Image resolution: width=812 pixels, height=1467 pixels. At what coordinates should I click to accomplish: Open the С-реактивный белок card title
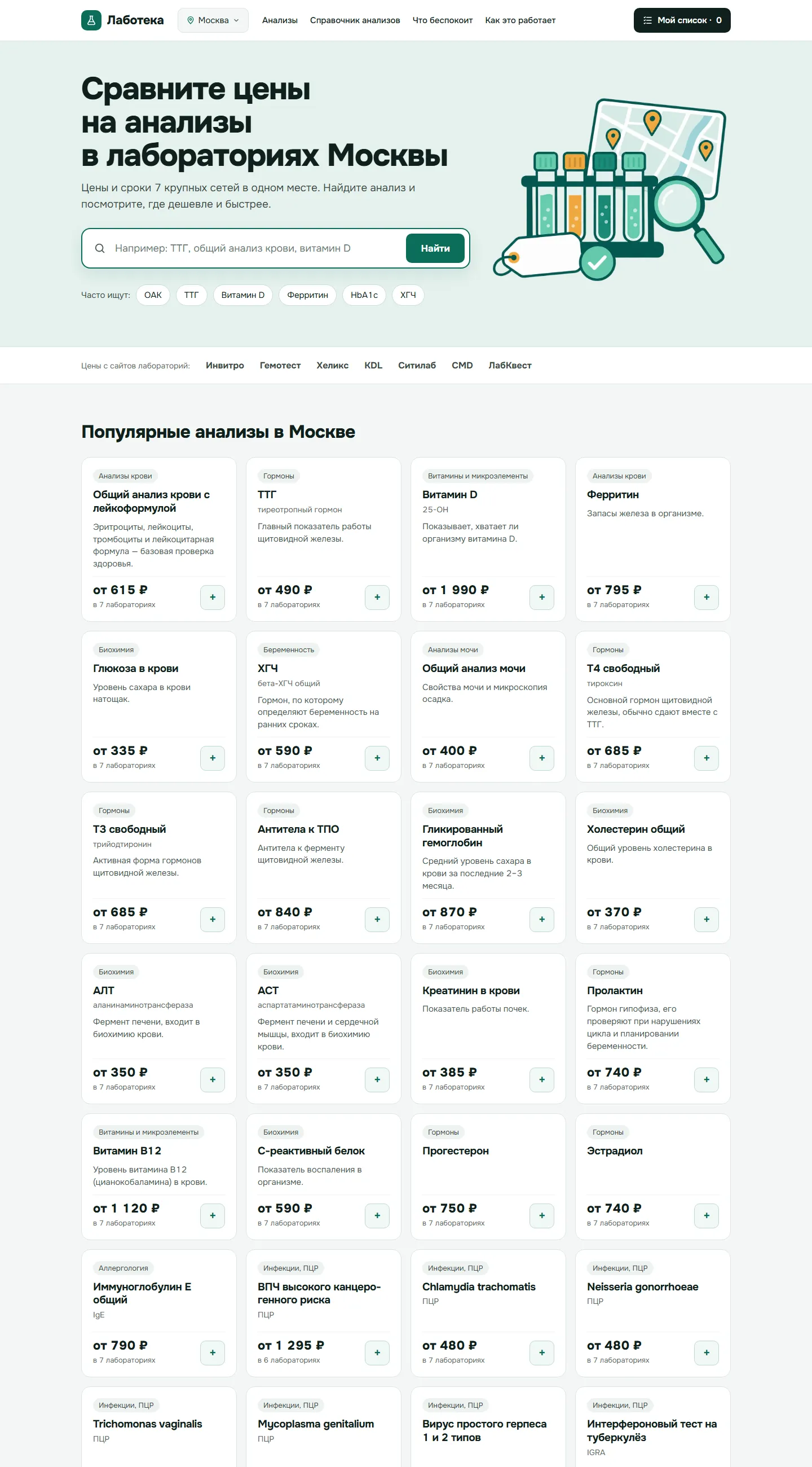311,1151
